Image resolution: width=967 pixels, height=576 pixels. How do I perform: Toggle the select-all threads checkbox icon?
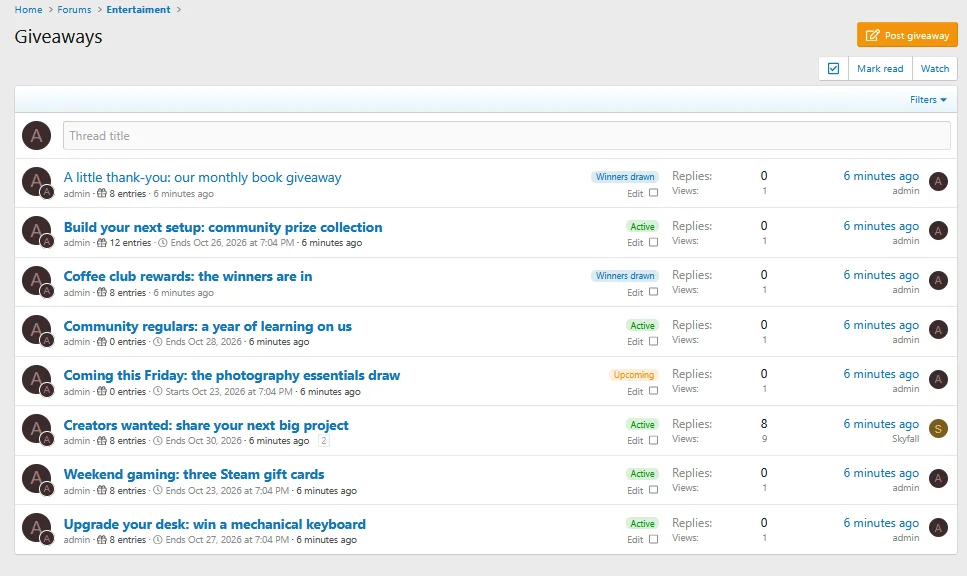tap(833, 68)
